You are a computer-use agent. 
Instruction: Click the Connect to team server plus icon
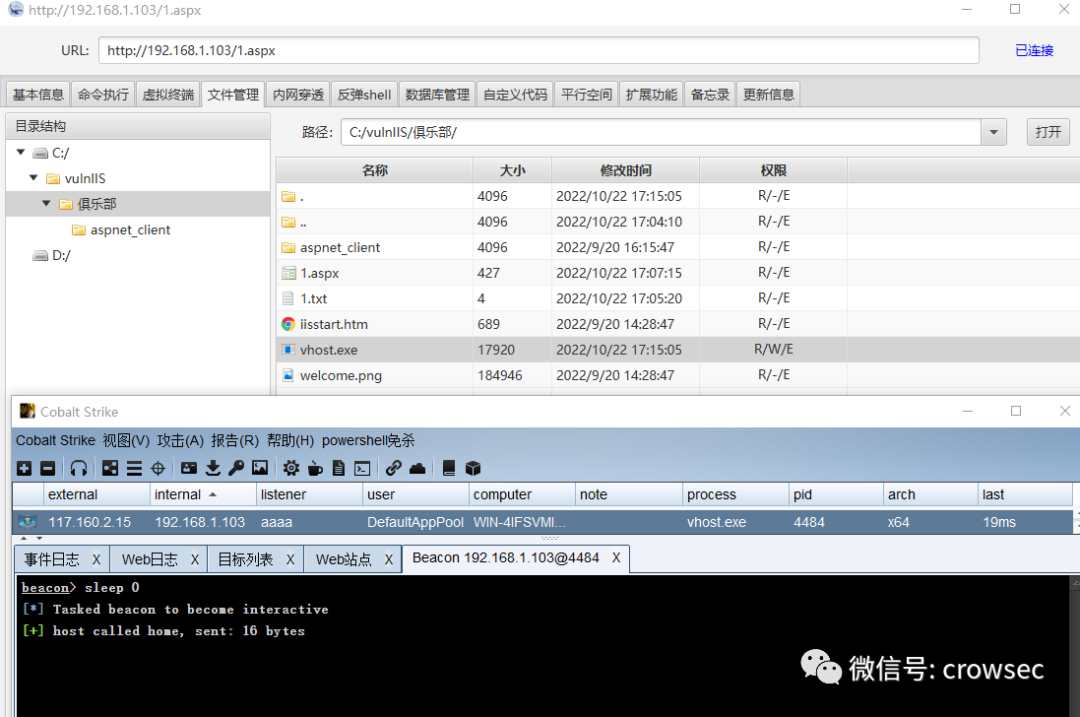click(24, 468)
